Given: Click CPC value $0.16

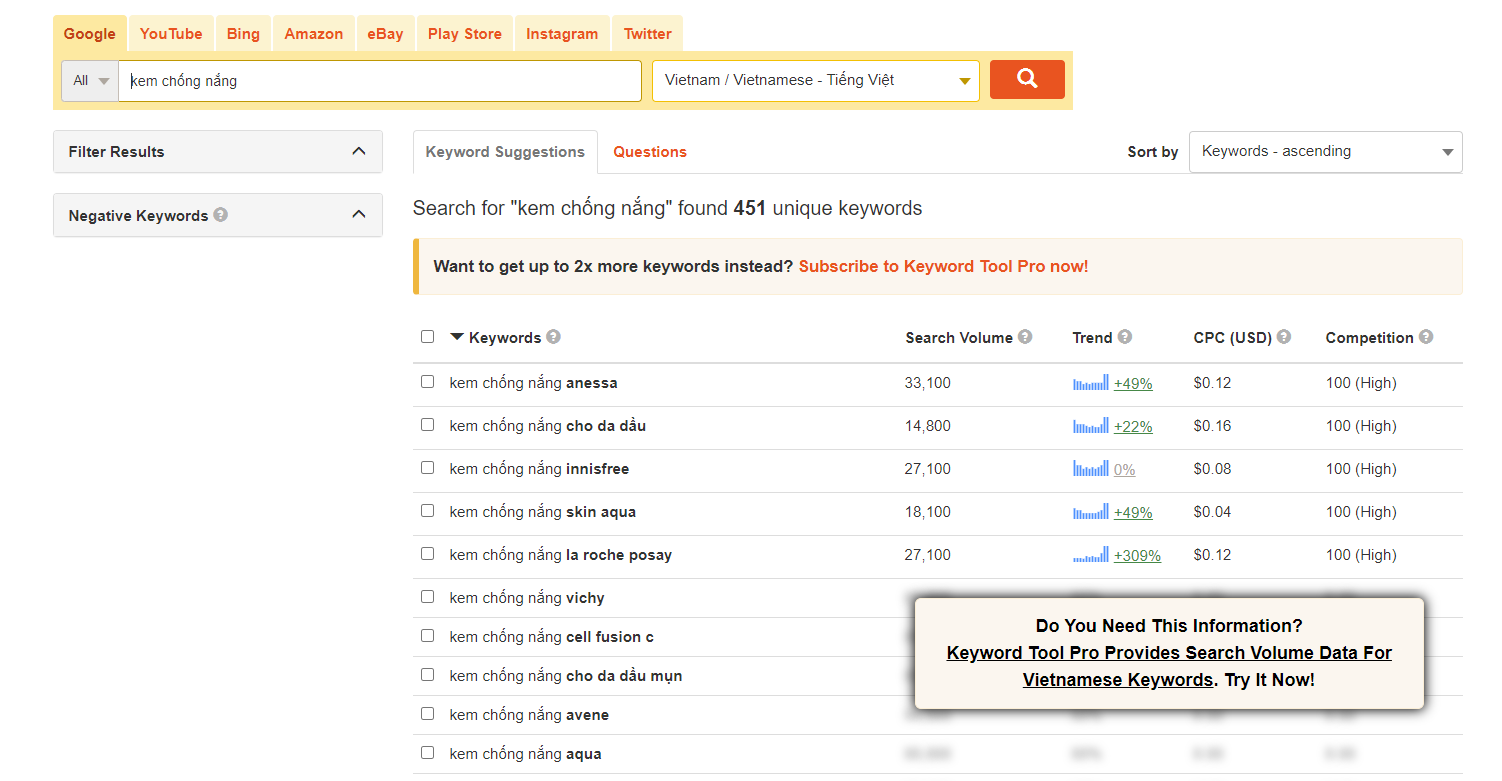Looking at the screenshot, I should click(1212, 426).
